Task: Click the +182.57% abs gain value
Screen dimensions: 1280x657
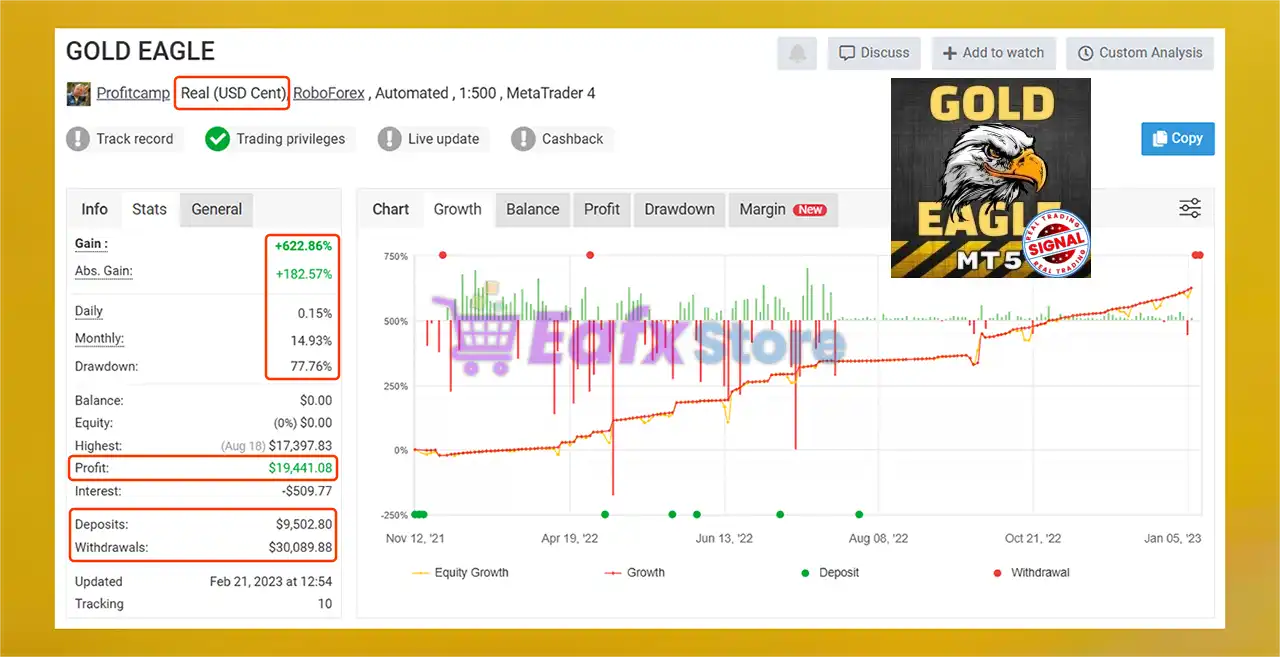Action: coord(304,274)
